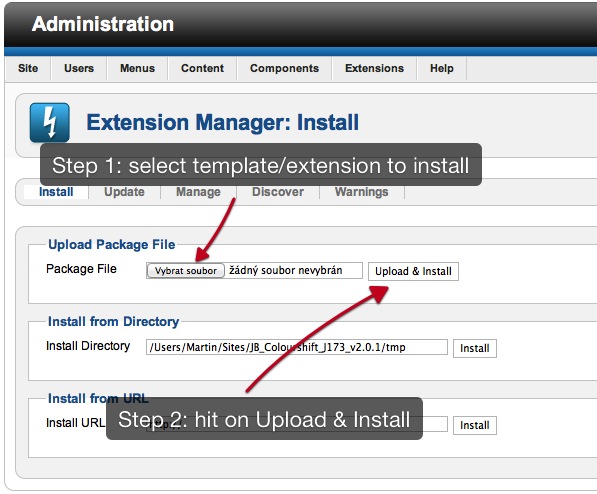Viewport: 597px width, 494px height.
Task: Switch to the Discover tab
Action: (x=278, y=192)
